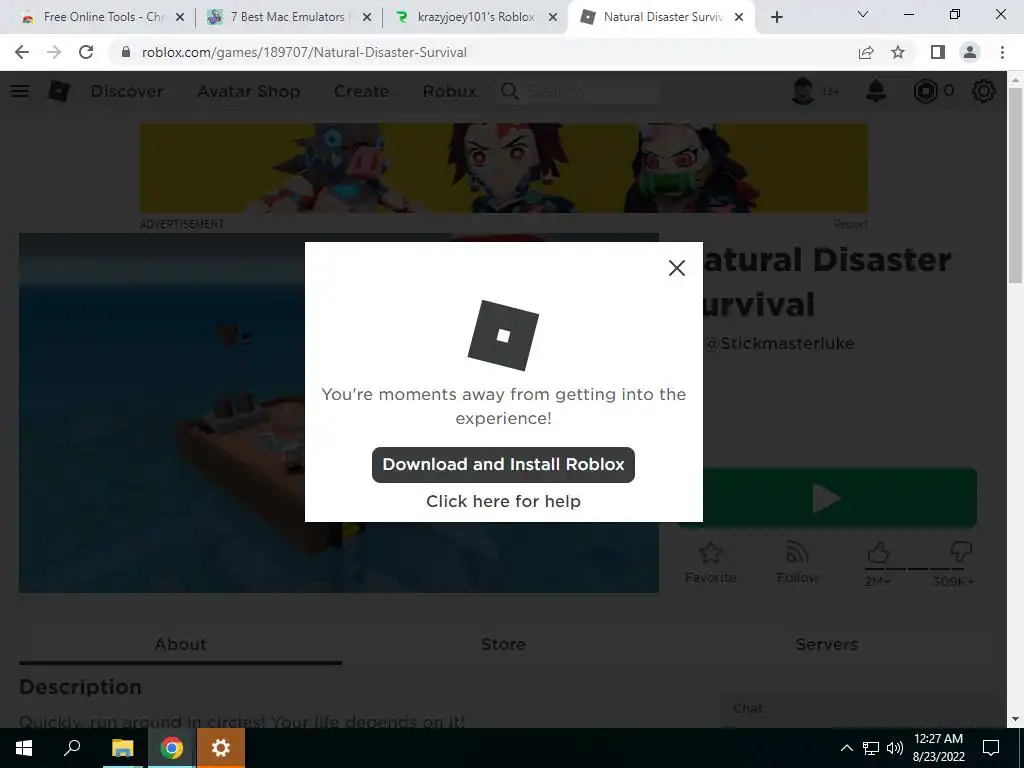The image size is (1024, 768).
Task: Open the Chrome profile avatar menu
Action: tap(970, 52)
